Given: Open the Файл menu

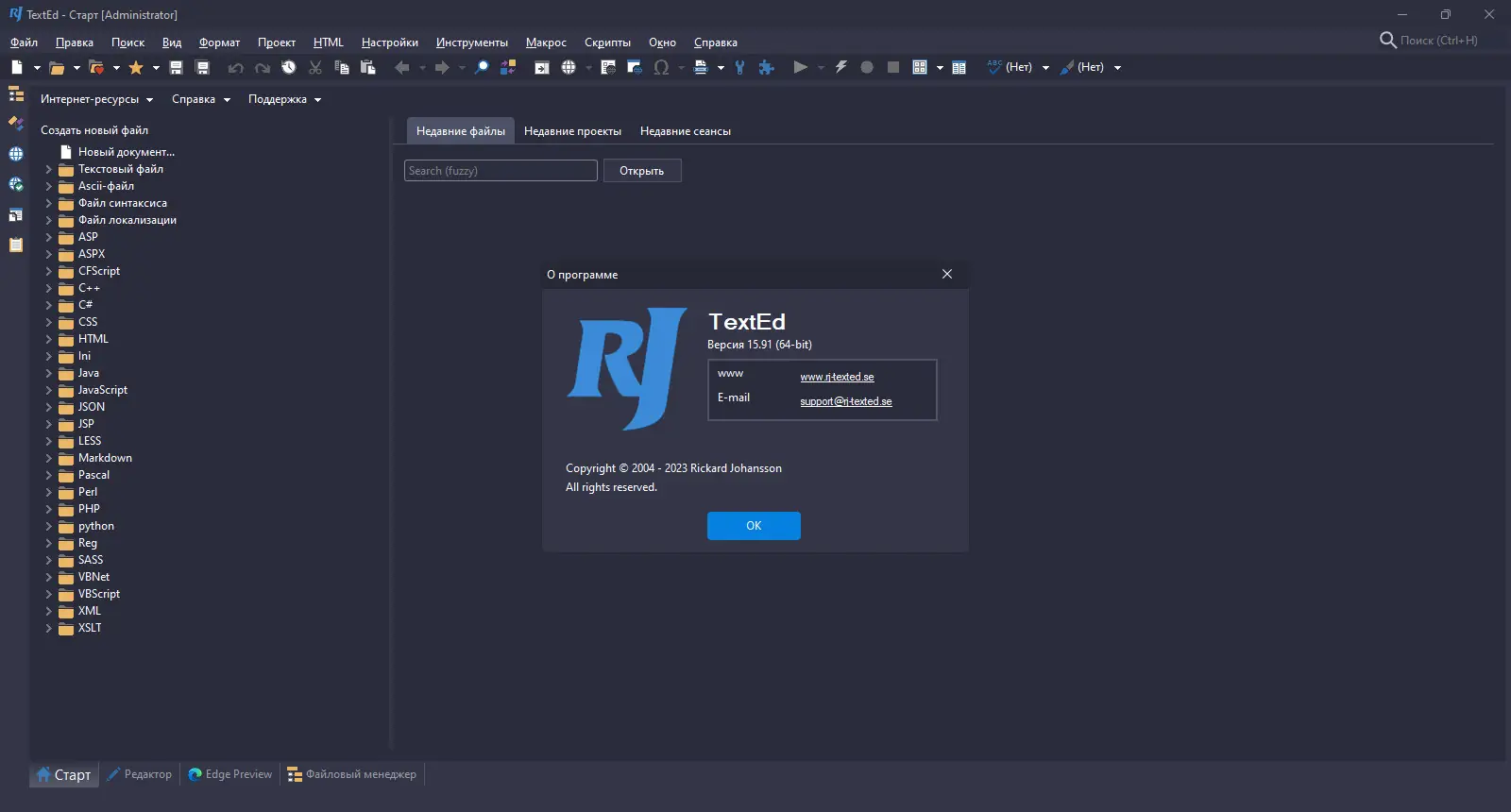Looking at the screenshot, I should [x=24, y=42].
